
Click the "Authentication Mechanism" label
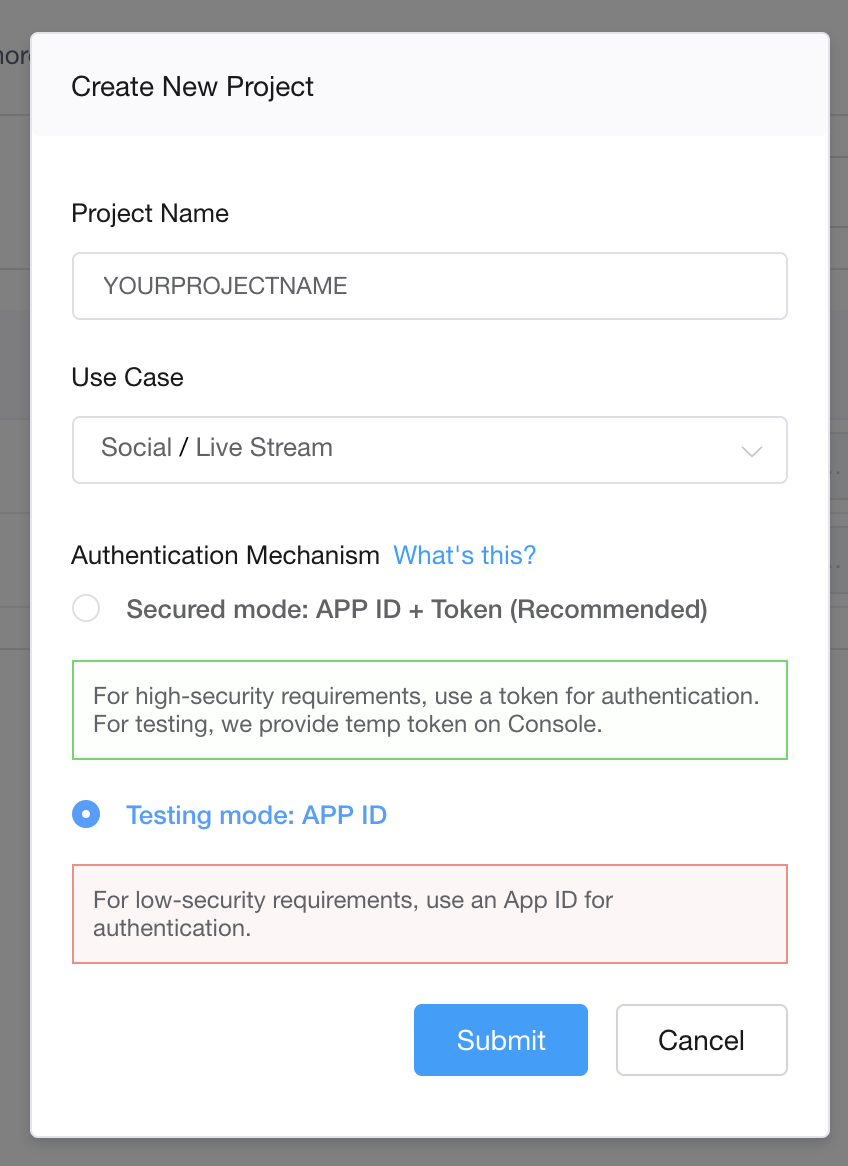pyautogui.click(x=225, y=555)
